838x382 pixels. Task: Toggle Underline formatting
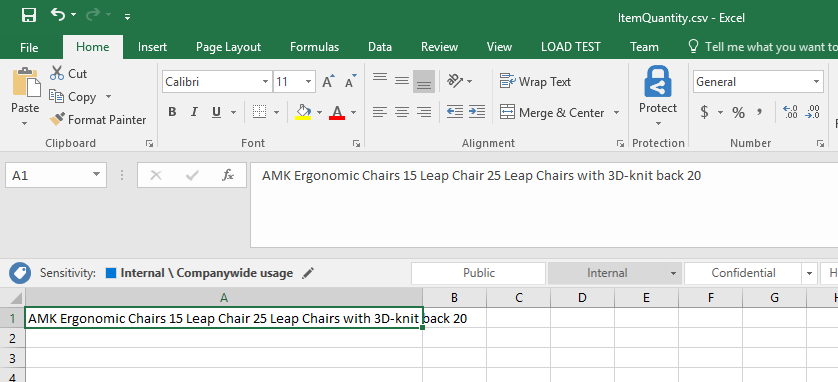coord(216,112)
